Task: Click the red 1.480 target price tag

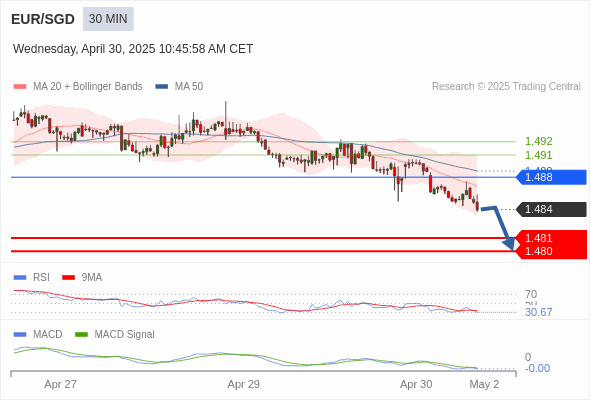Action: 551,251
